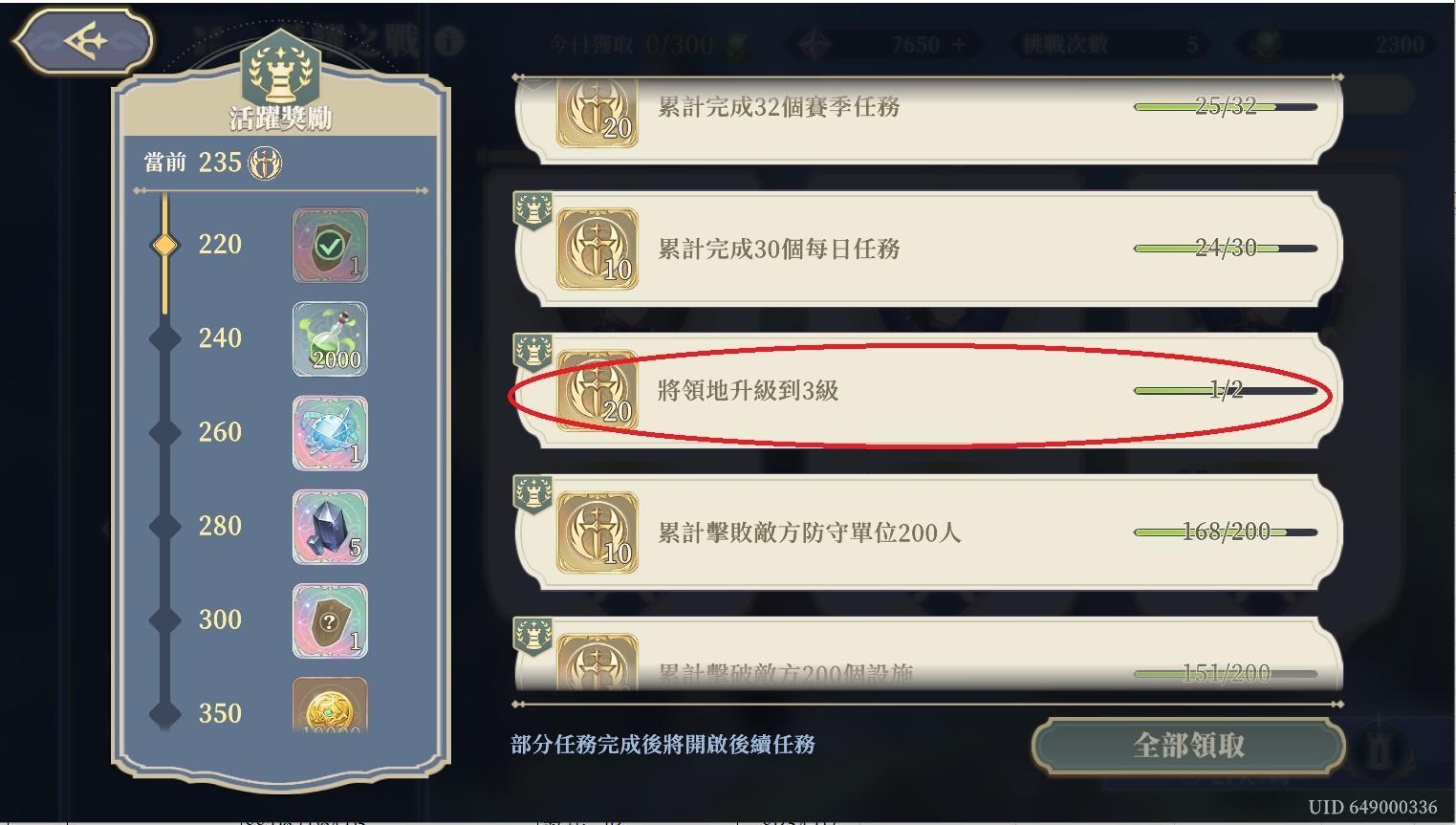Select the crystal orb reward at 260
Image resolution: width=1456 pixels, height=825 pixels.
[x=330, y=433]
